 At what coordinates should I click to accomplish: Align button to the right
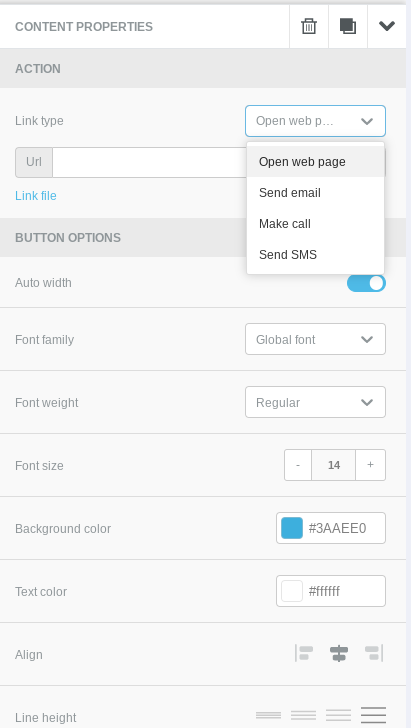374,653
